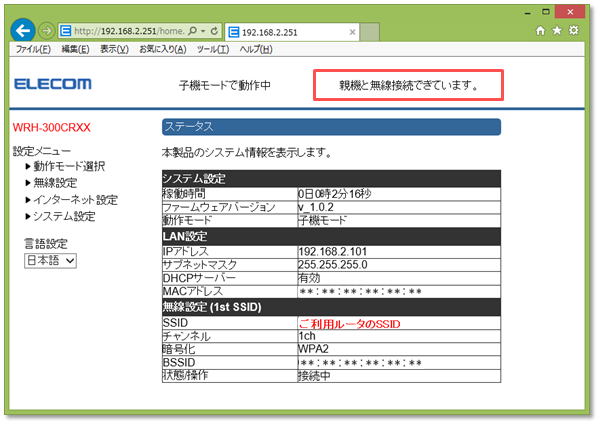Click the DHCPサーバー value 有効

point(309,278)
